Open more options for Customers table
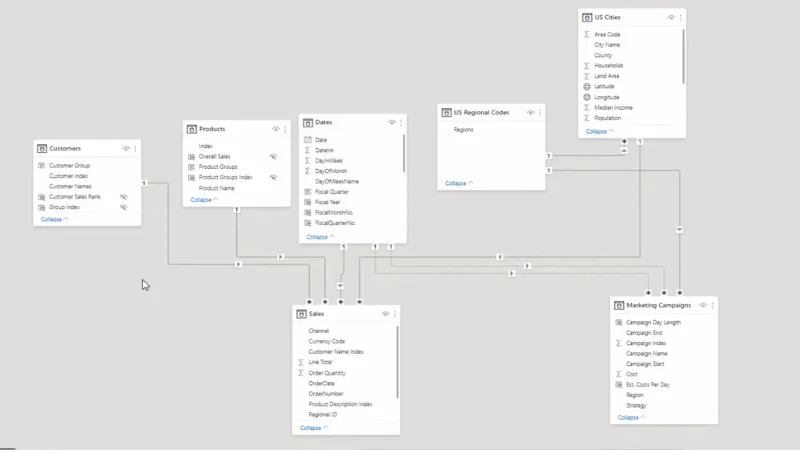This screenshot has width=800, height=450. [135, 148]
